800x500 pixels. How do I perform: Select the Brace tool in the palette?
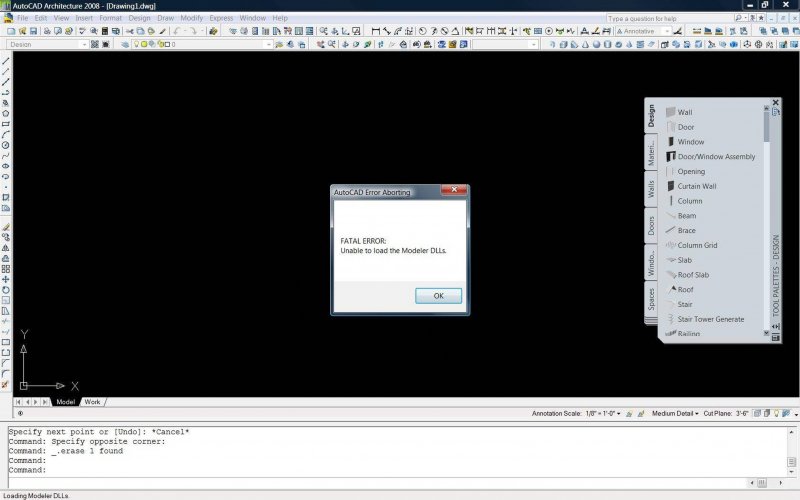(x=681, y=231)
